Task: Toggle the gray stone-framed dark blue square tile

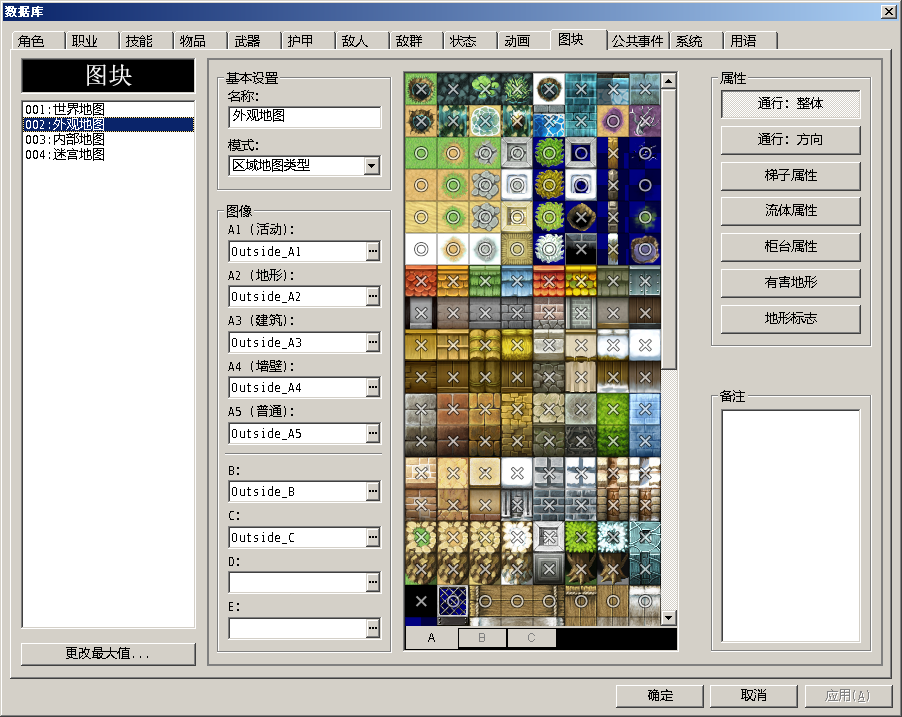Action: pos(581,154)
